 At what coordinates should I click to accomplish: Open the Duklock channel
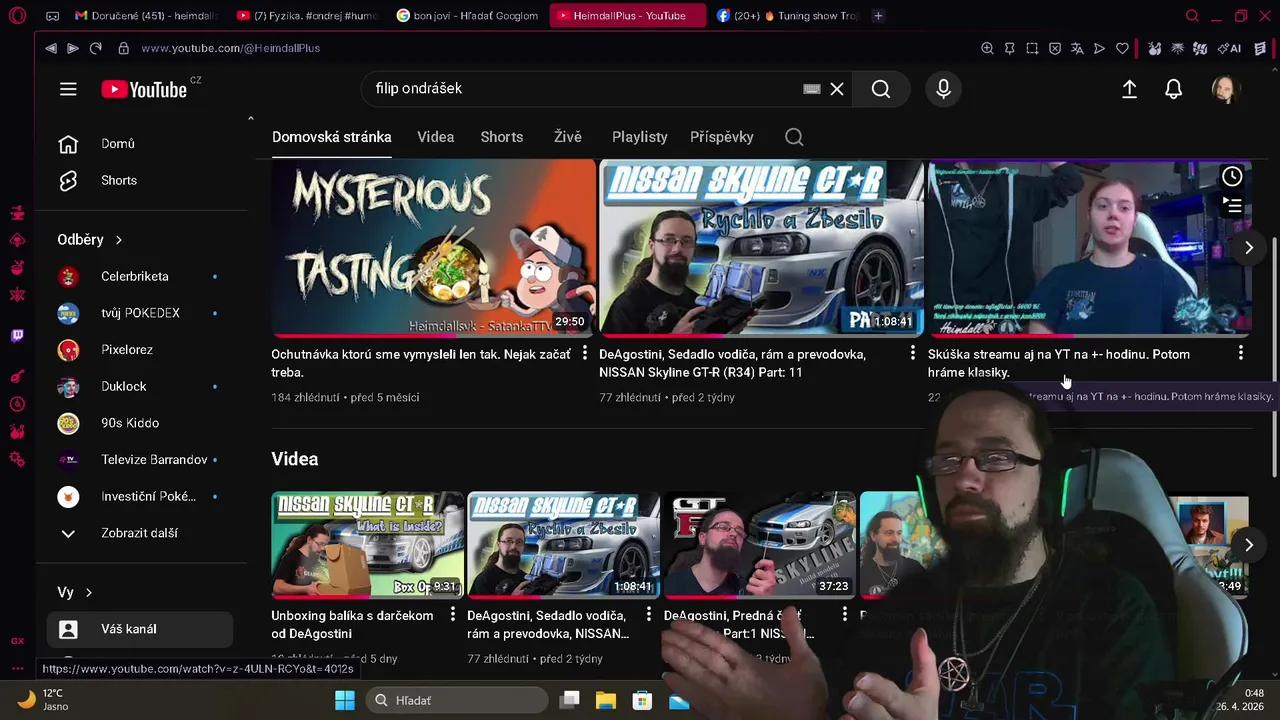click(x=140, y=387)
